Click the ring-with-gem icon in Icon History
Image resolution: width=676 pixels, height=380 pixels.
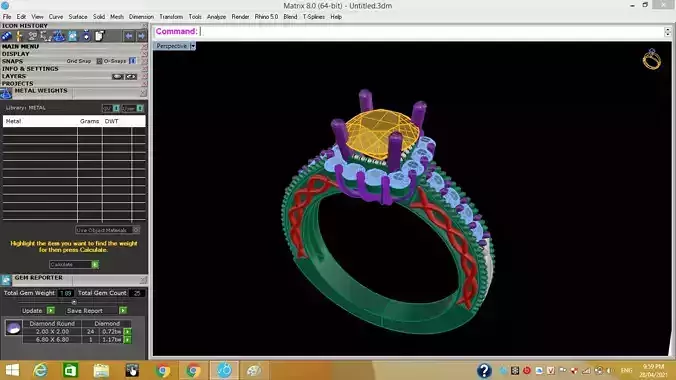tap(86, 36)
